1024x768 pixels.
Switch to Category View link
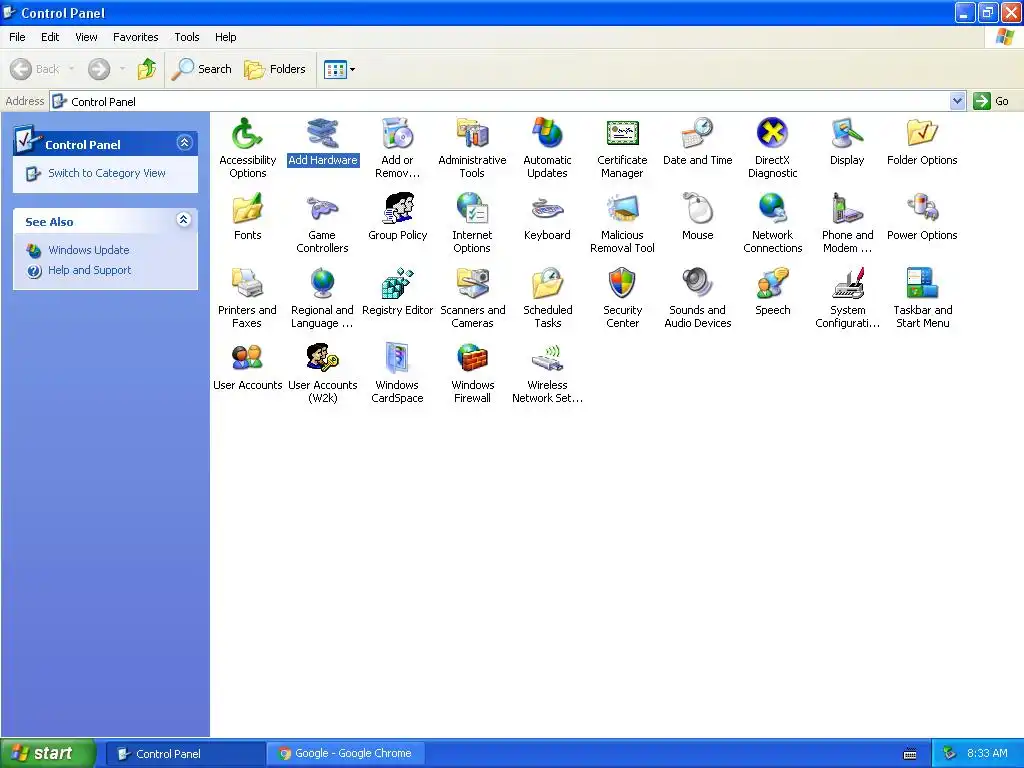107,173
